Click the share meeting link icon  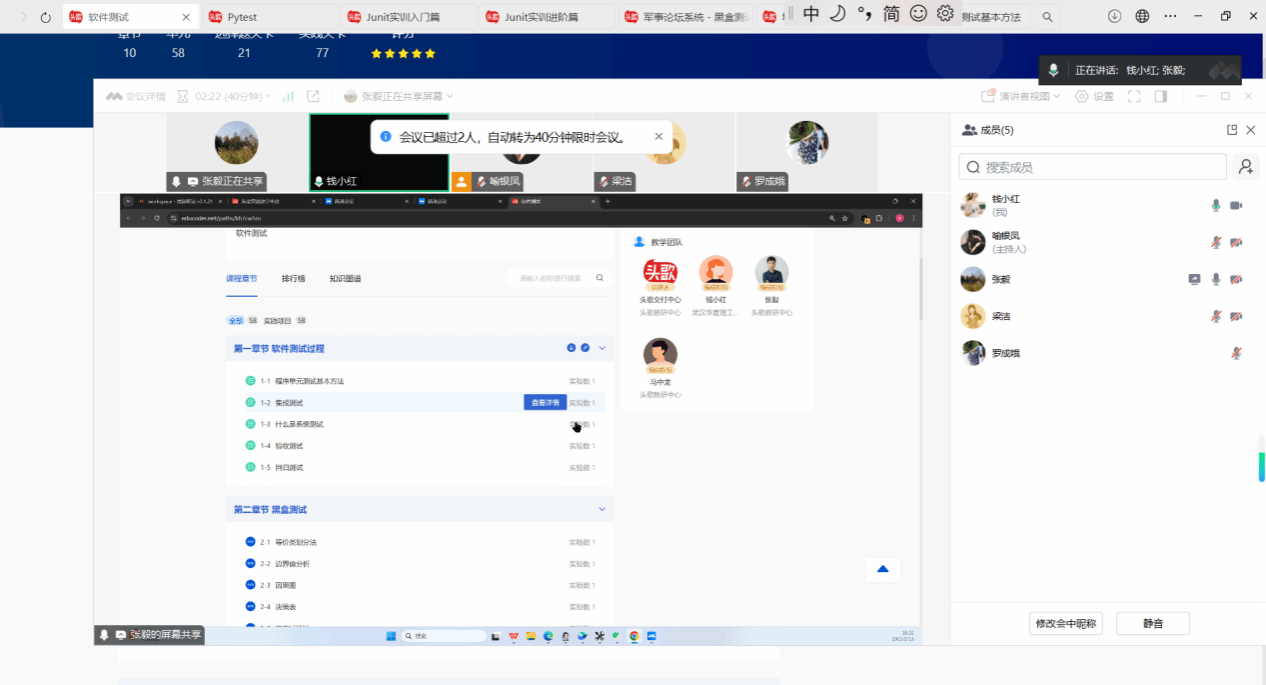click(x=313, y=97)
